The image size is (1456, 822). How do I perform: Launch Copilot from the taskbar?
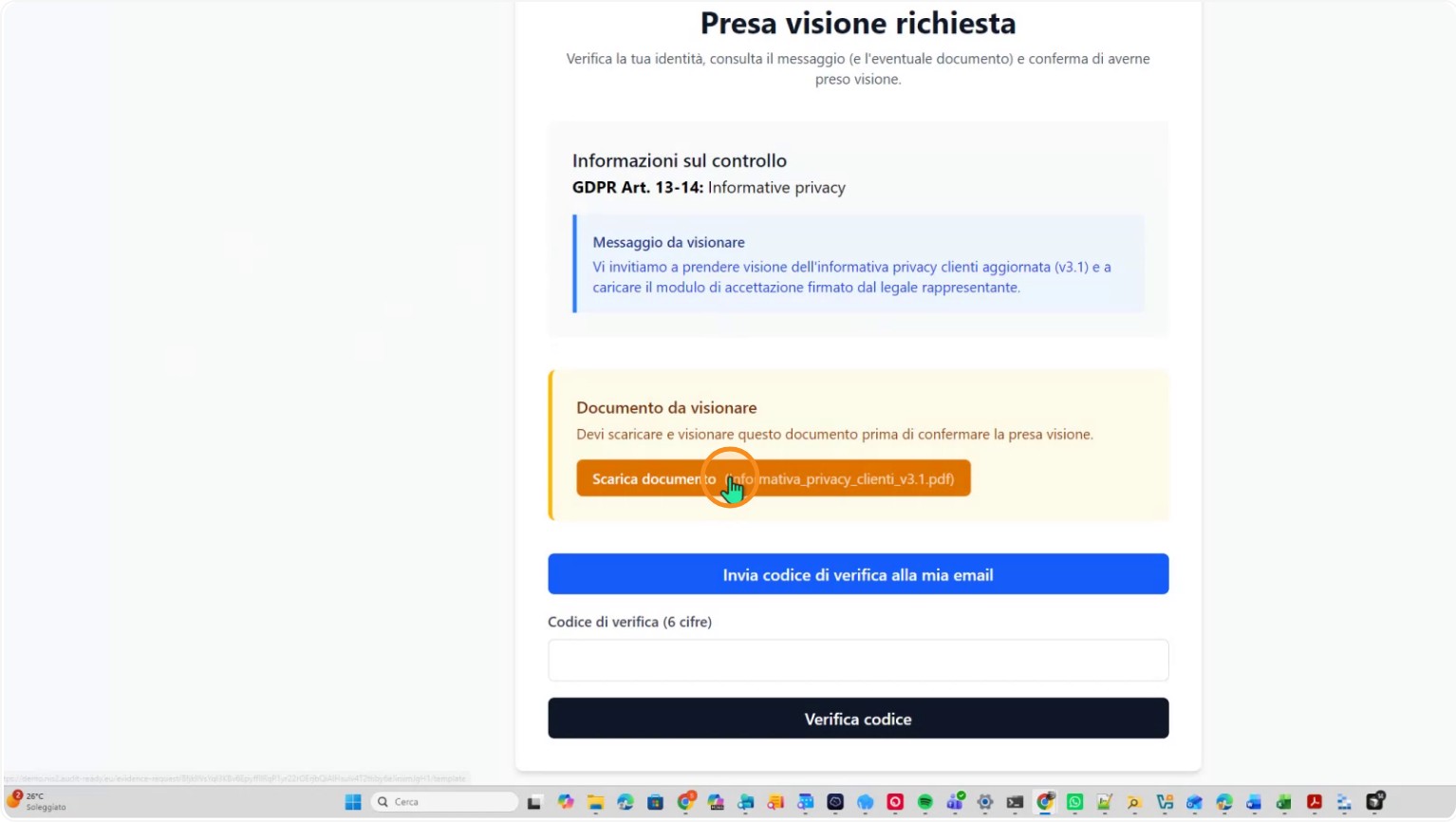coord(566,802)
